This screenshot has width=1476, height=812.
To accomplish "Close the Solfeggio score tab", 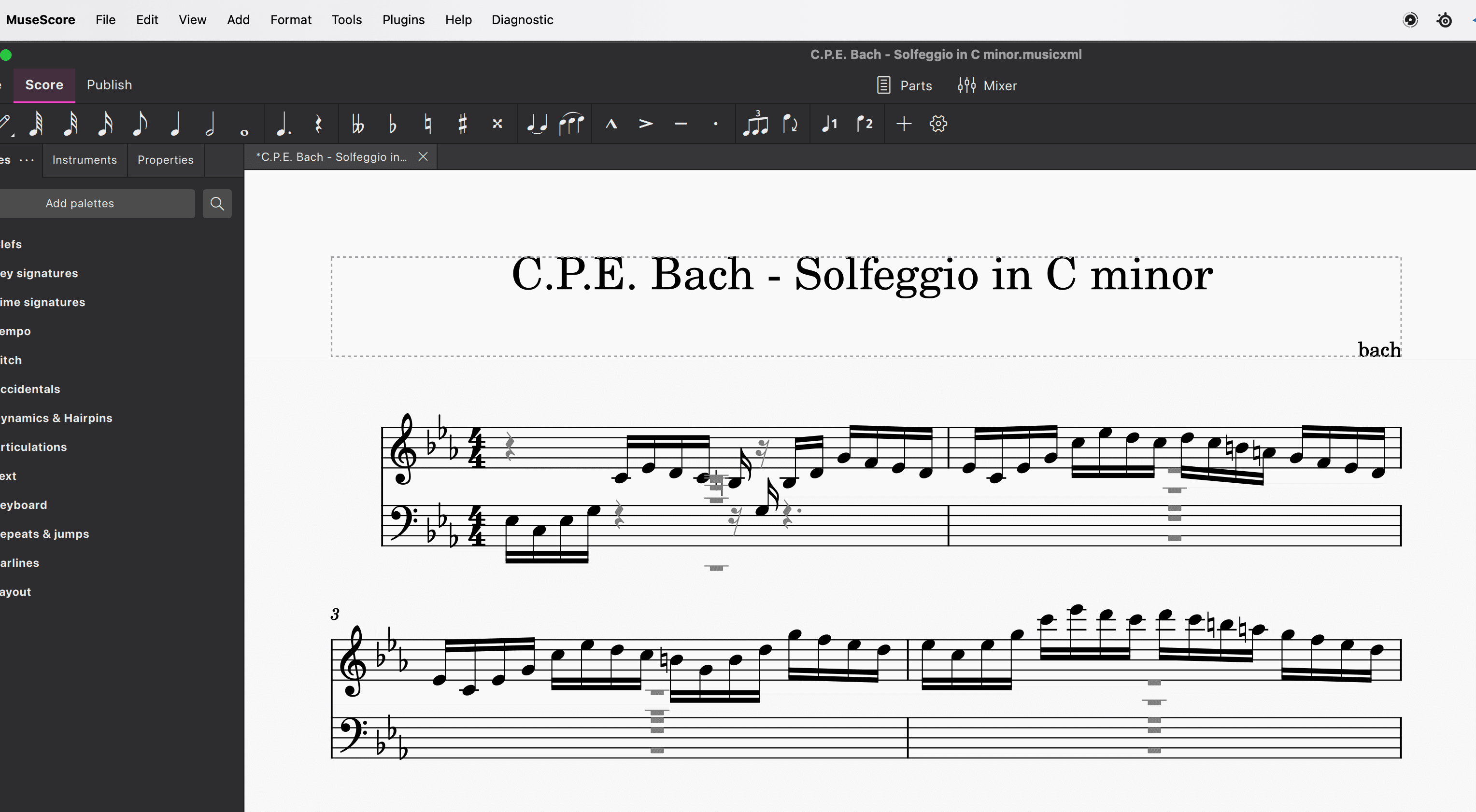I will pyautogui.click(x=424, y=156).
